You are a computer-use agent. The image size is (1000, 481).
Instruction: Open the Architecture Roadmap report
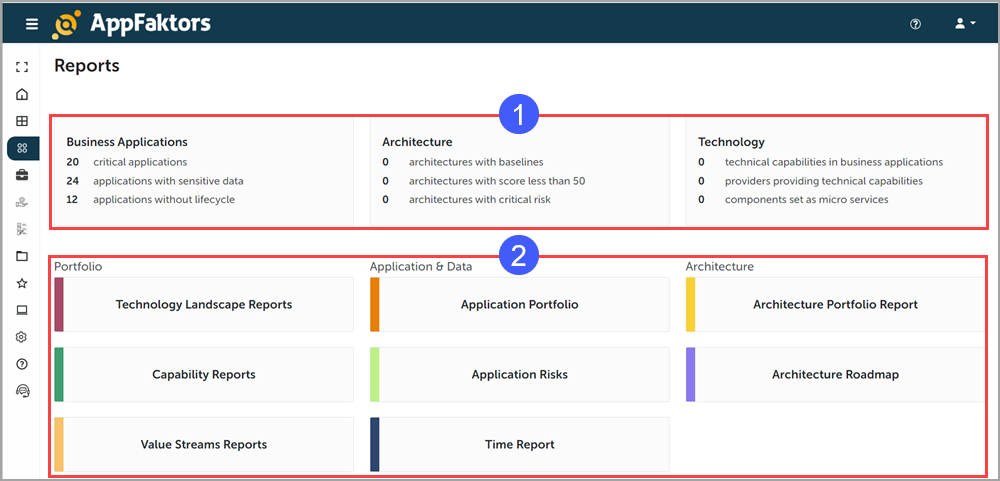point(835,375)
